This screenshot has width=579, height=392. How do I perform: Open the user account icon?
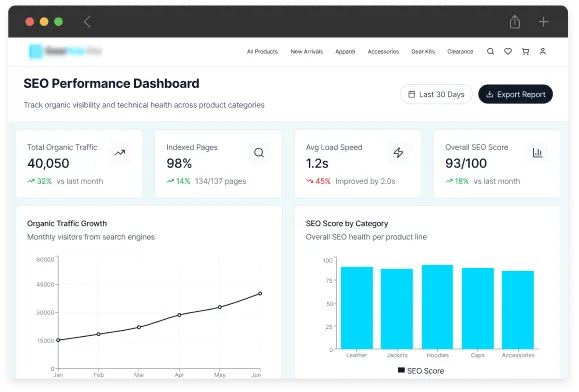click(543, 51)
